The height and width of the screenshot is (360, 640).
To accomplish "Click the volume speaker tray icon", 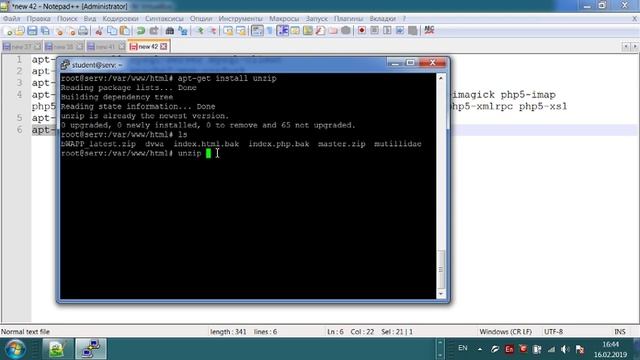I will click(565, 349).
